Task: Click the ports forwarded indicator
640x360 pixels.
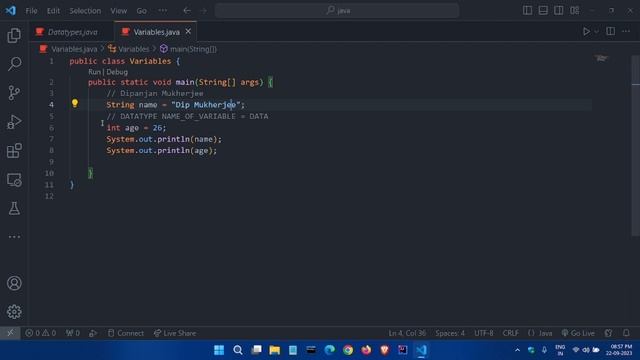Action: coord(73,333)
